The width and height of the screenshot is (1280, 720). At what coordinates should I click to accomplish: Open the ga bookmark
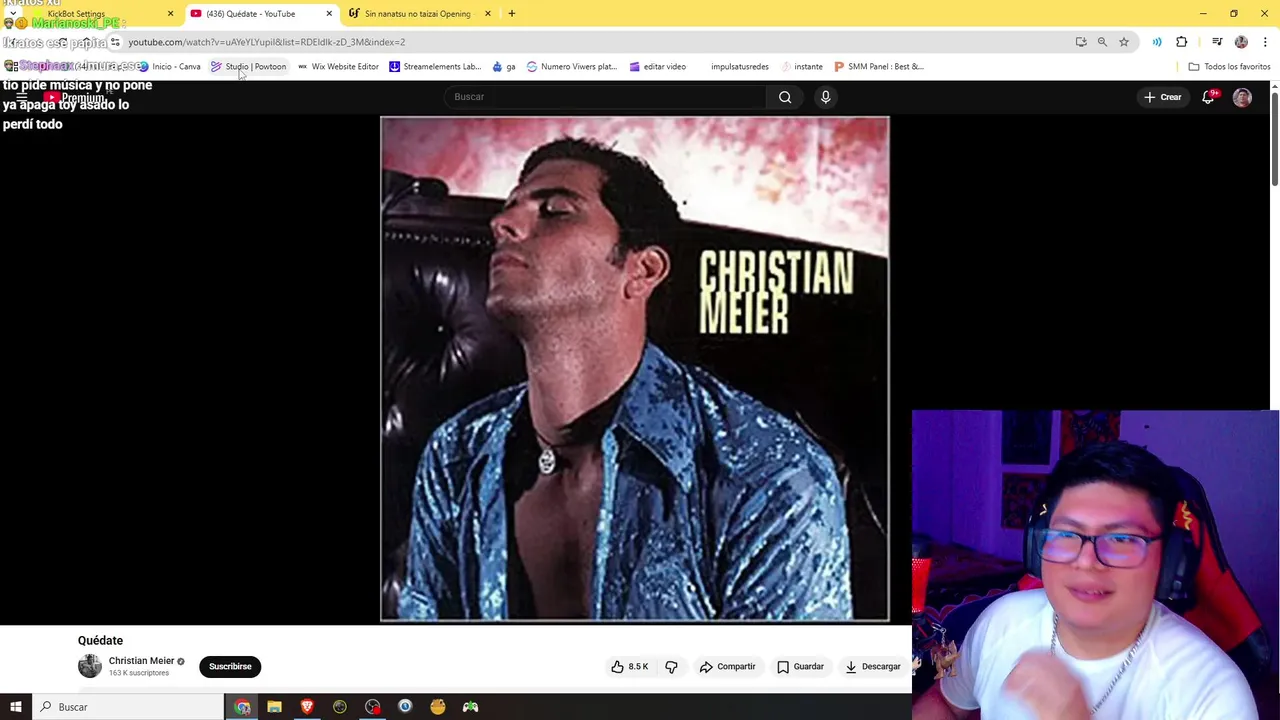(504, 67)
